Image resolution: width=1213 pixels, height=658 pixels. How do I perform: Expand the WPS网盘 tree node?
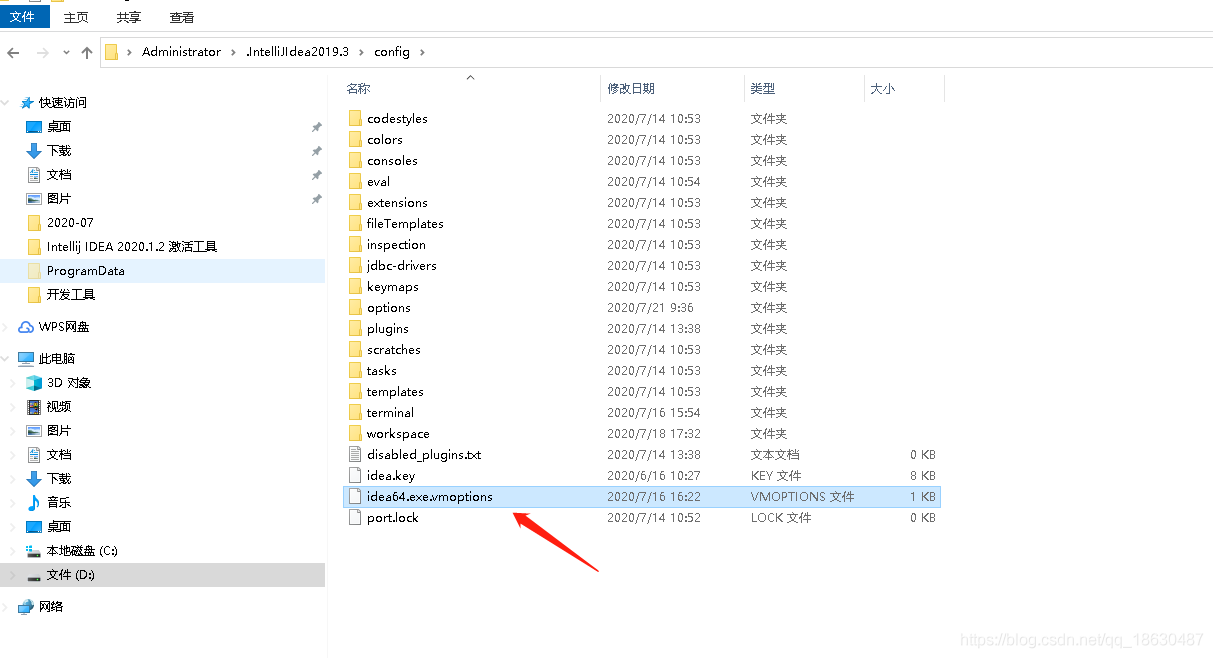pos(7,327)
